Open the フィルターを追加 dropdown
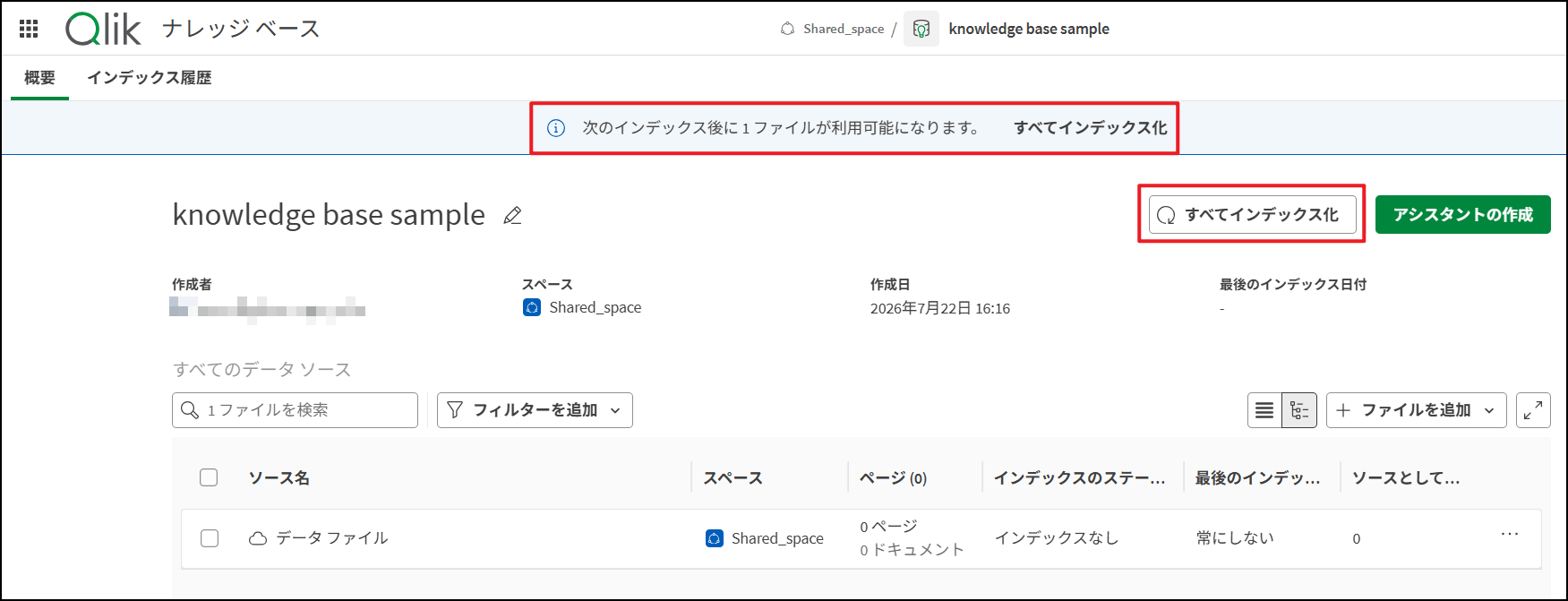Image resolution: width=1568 pixels, height=601 pixels. pyautogui.click(x=535, y=410)
